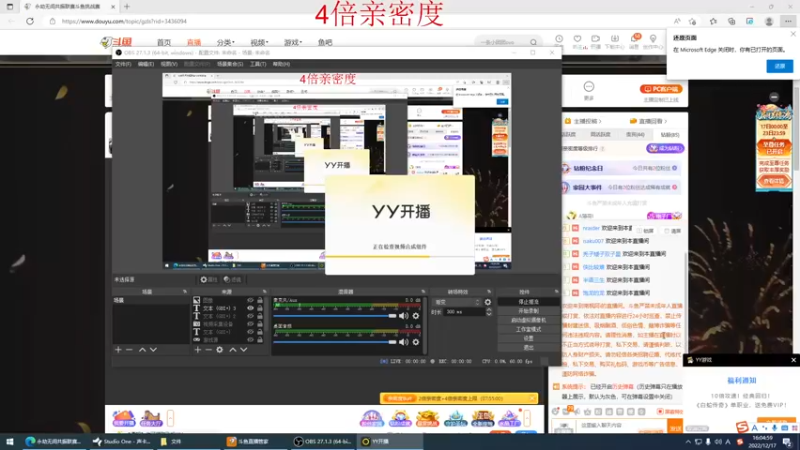Toggle visibility of text source 3
This screenshot has height=450, width=800.
point(250,308)
